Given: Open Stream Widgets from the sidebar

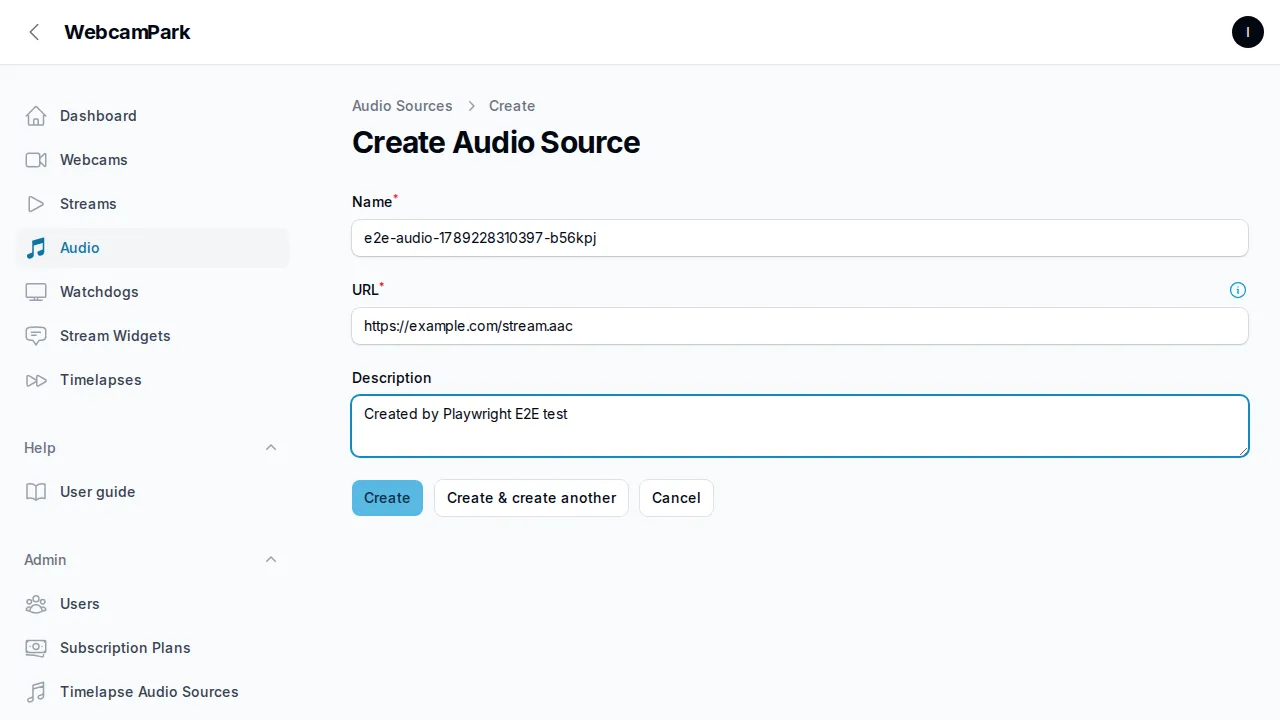Looking at the screenshot, I should pos(152,336).
